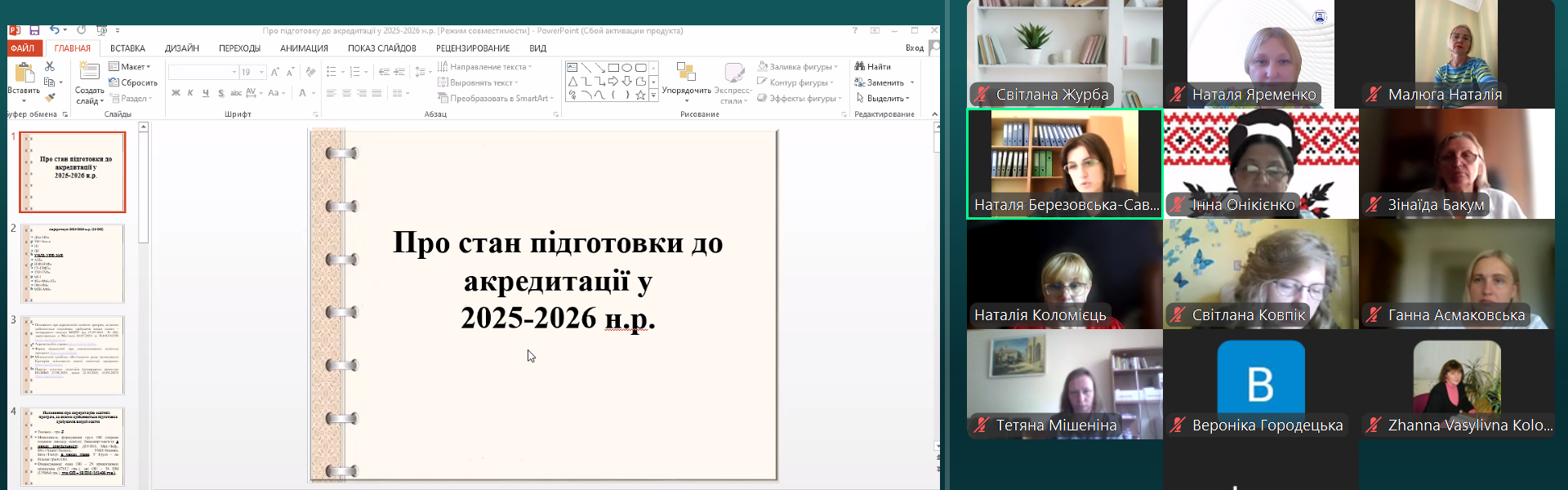The width and height of the screenshot is (1568, 490).
Task: Toggle italic К formatting
Action: coord(190,93)
